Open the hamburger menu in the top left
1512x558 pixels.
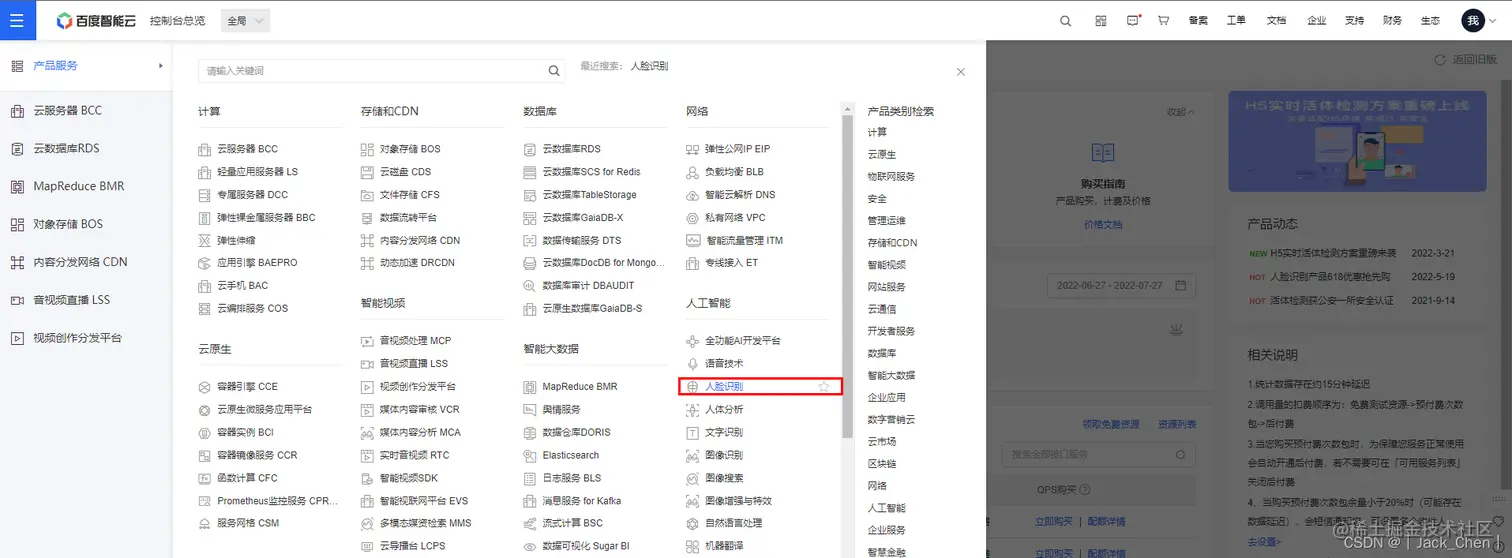[17, 20]
